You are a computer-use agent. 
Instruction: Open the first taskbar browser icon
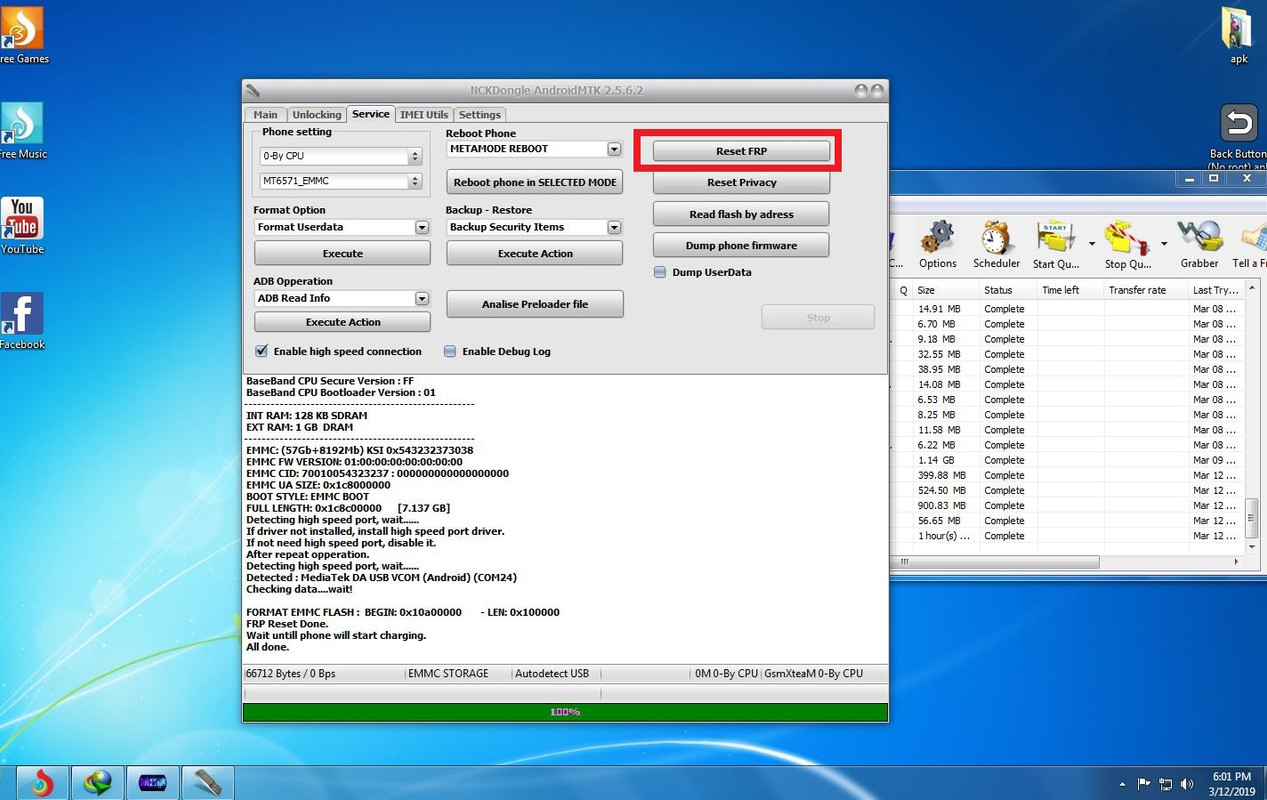coord(41,782)
